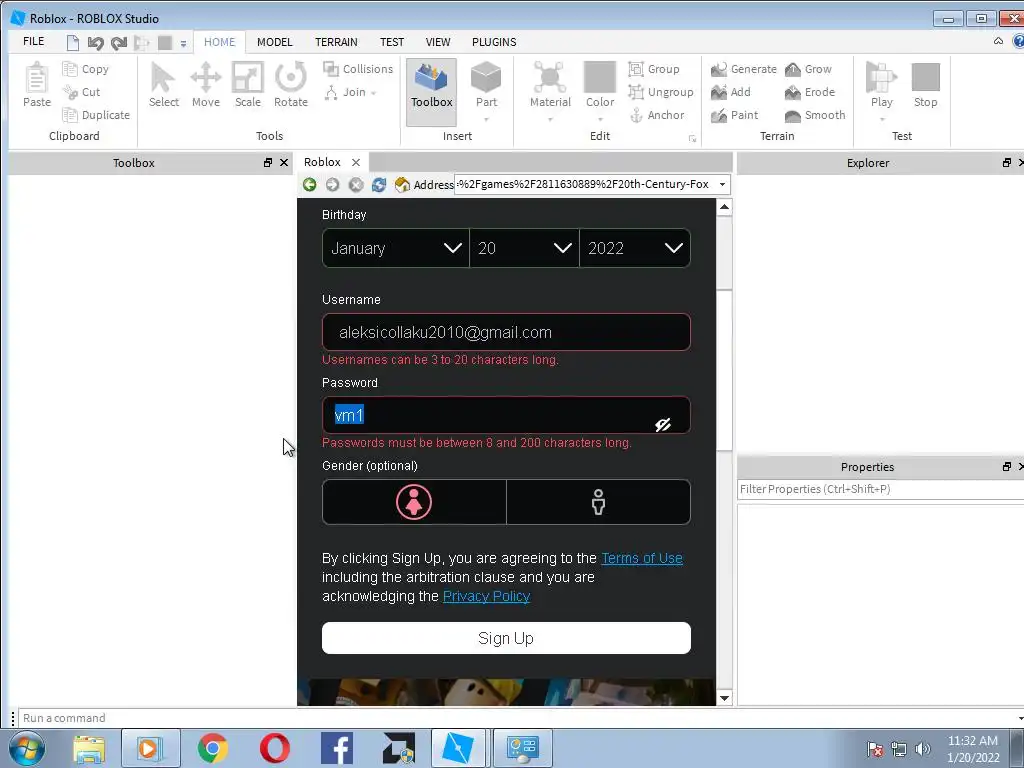Click the terrain Grow tool
Viewport: 1024px width, 768px height.
(808, 69)
